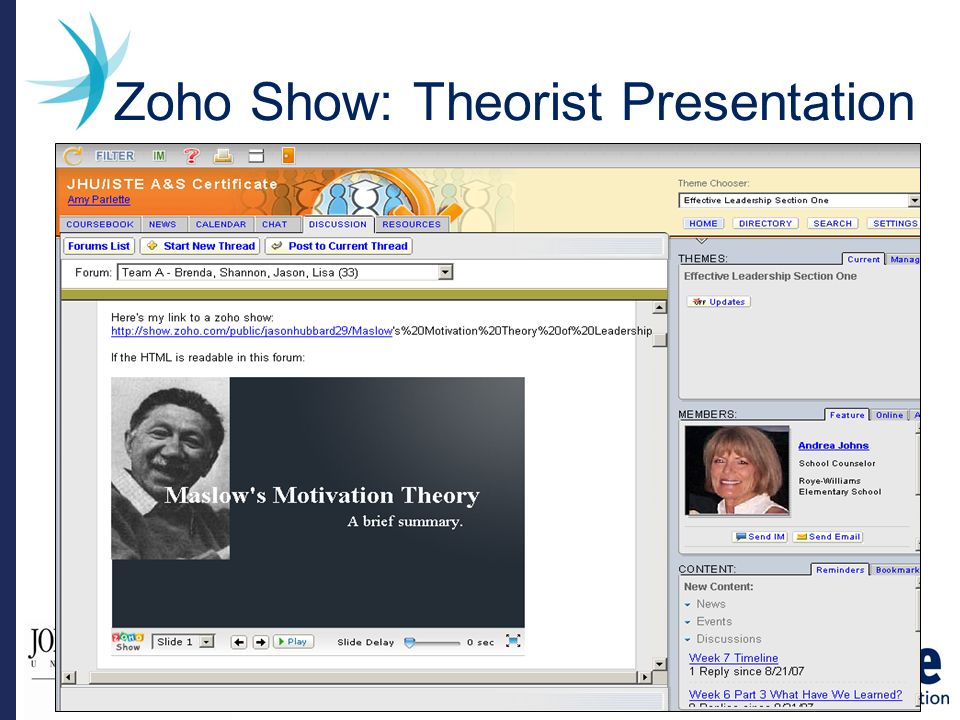Go to next slide arrow
This screenshot has height=720, width=960.
pyautogui.click(x=261, y=642)
